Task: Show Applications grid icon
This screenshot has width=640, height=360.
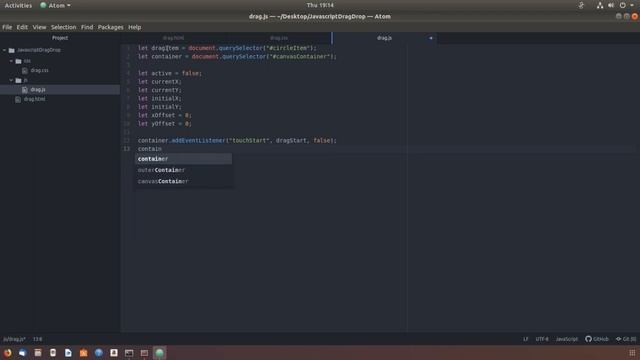Action: click(x=632, y=353)
